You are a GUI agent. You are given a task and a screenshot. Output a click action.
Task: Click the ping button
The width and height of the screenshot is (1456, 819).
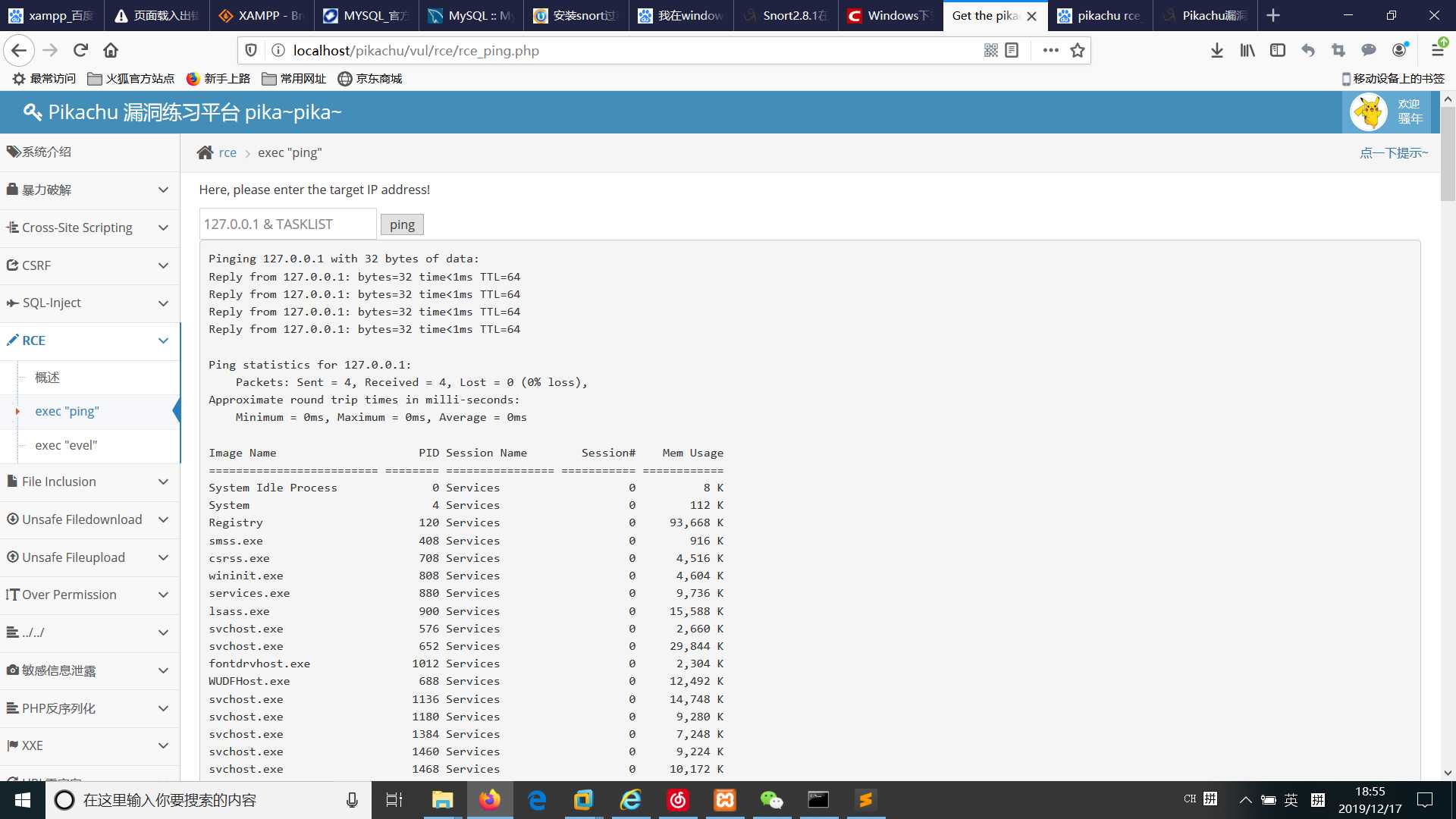click(402, 224)
